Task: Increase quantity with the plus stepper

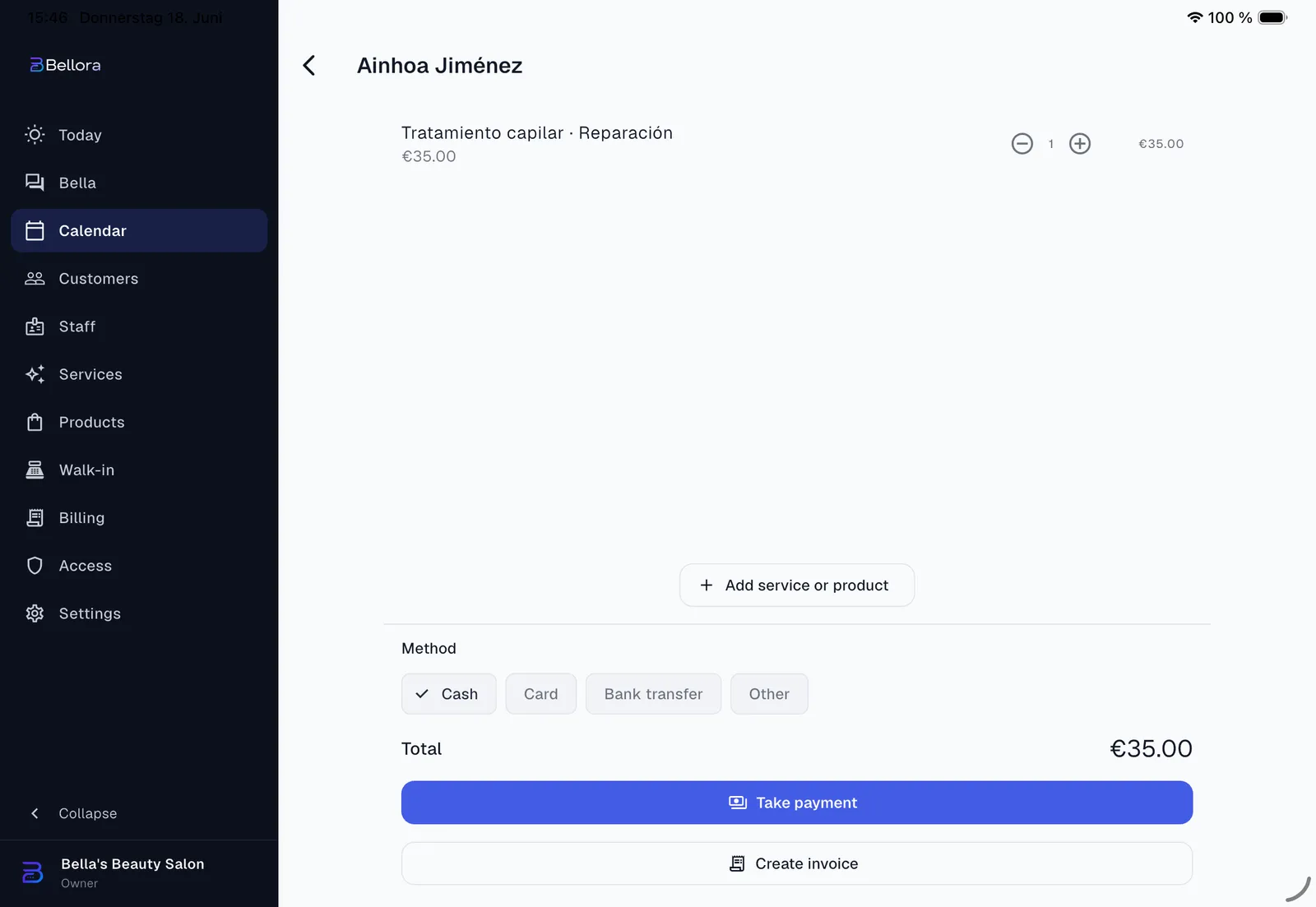Action: point(1080,144)
